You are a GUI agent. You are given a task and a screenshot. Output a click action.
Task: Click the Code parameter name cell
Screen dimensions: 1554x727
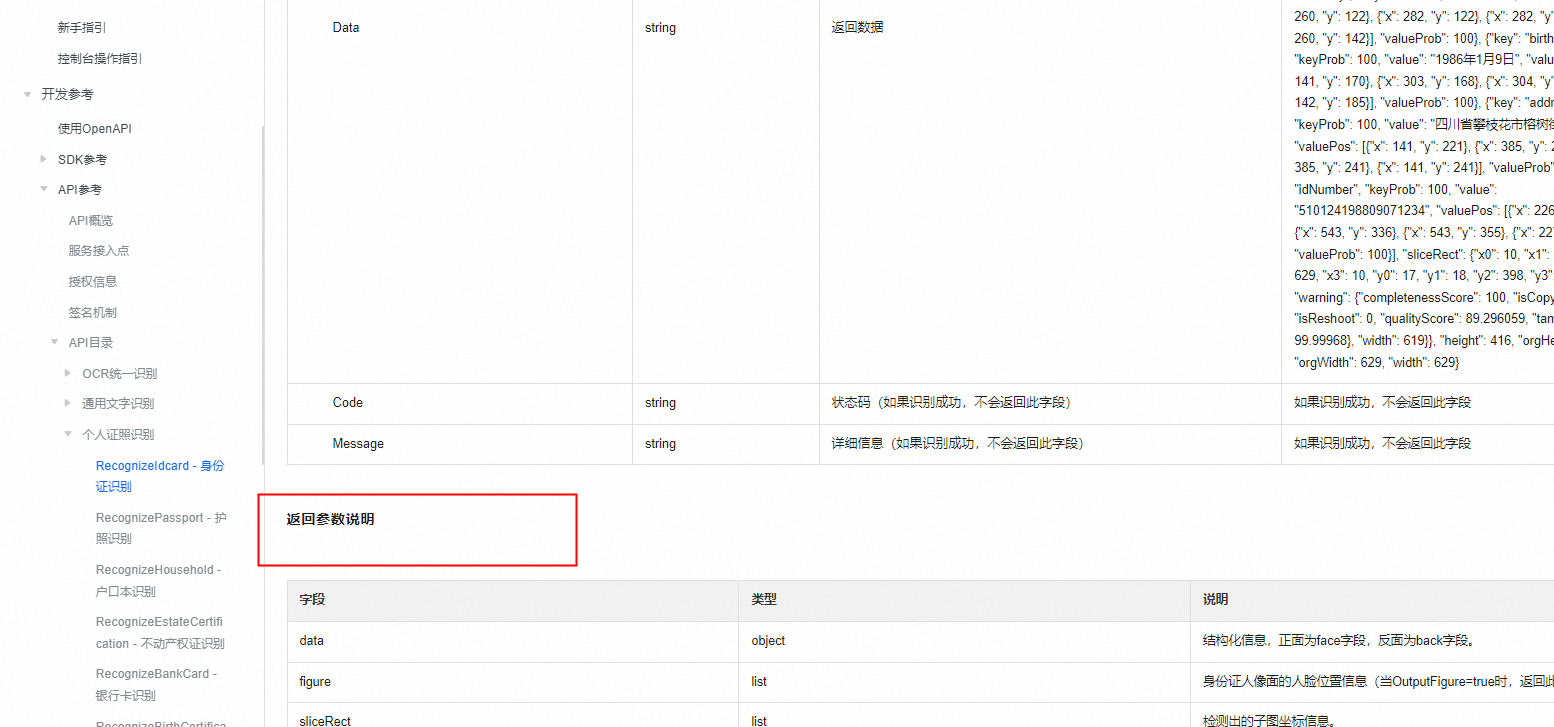(x=348, y=402)
